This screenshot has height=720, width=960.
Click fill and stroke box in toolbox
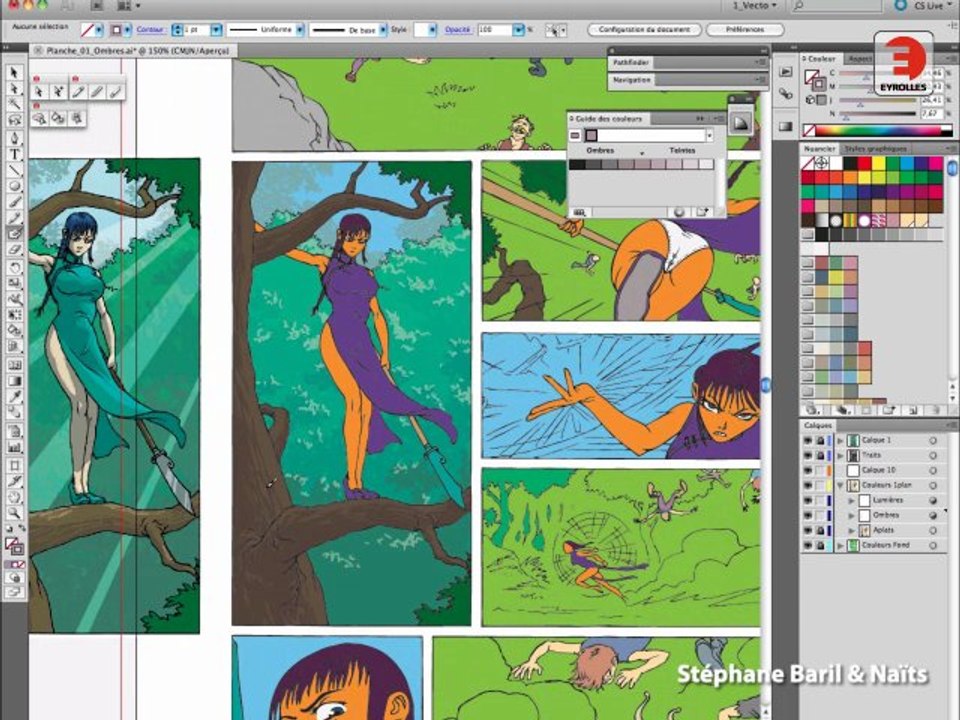pos(14,546)
